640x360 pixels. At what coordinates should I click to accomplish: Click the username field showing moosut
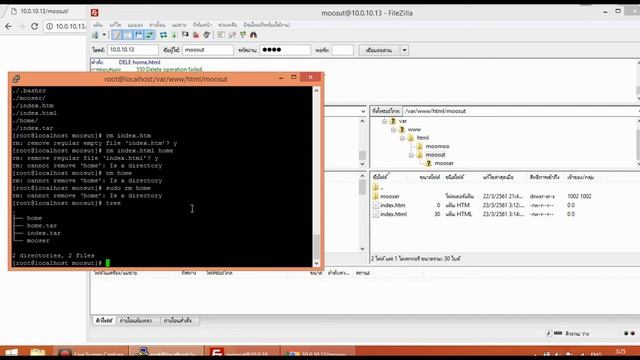pyautogui.click(x=208, y=50)
